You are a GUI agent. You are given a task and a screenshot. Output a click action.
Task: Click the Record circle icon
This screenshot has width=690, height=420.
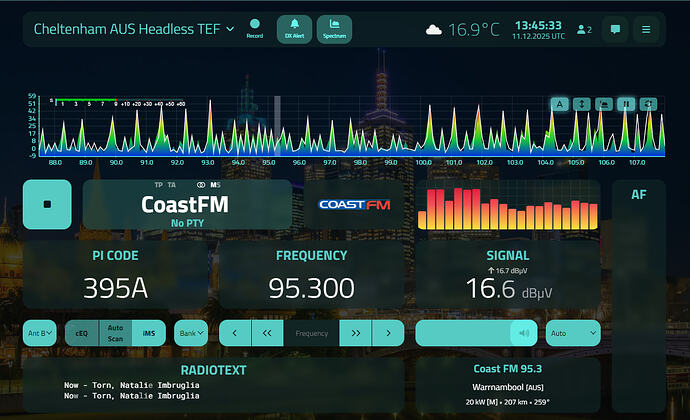tap(255, 24)
